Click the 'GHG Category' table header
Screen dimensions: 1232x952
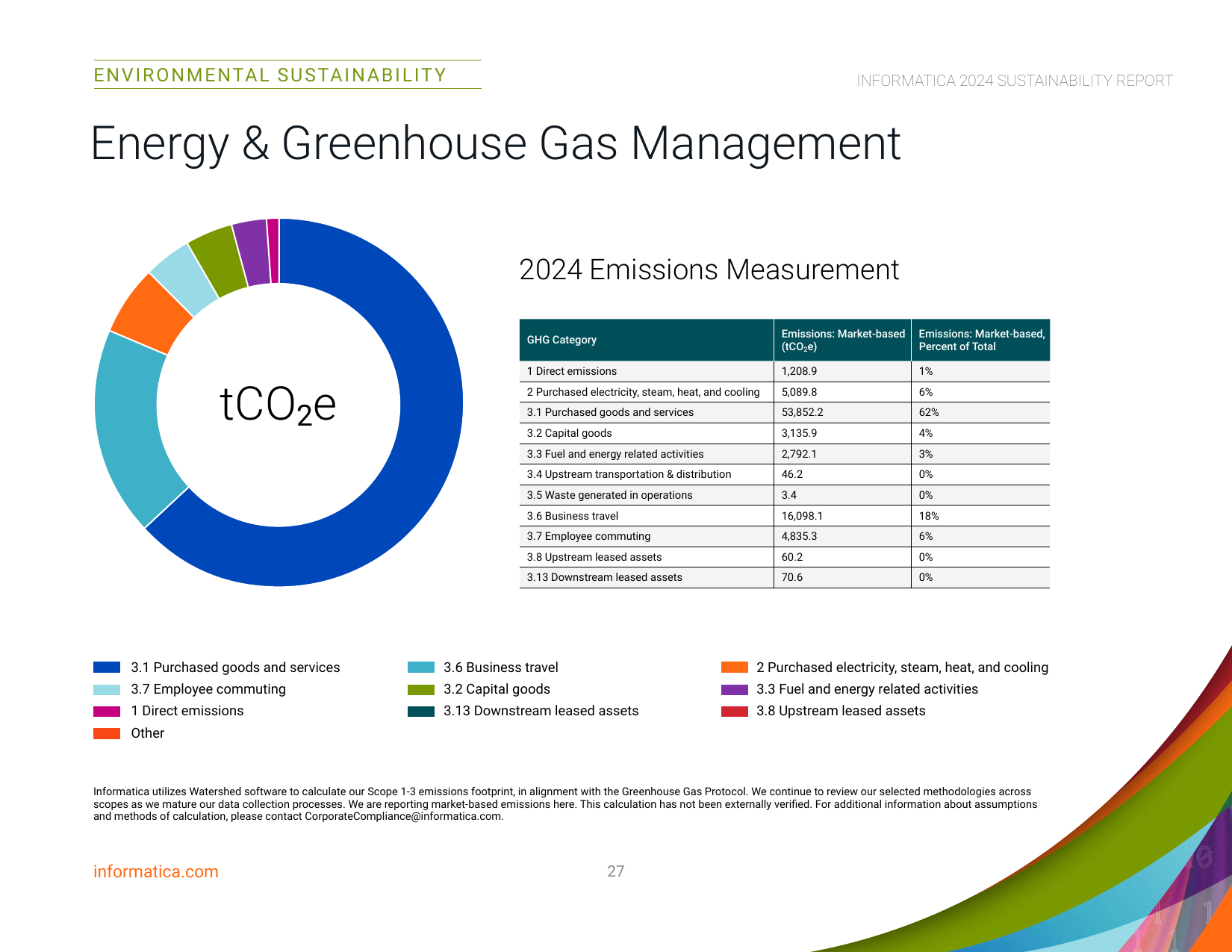[x=561, y=340]
